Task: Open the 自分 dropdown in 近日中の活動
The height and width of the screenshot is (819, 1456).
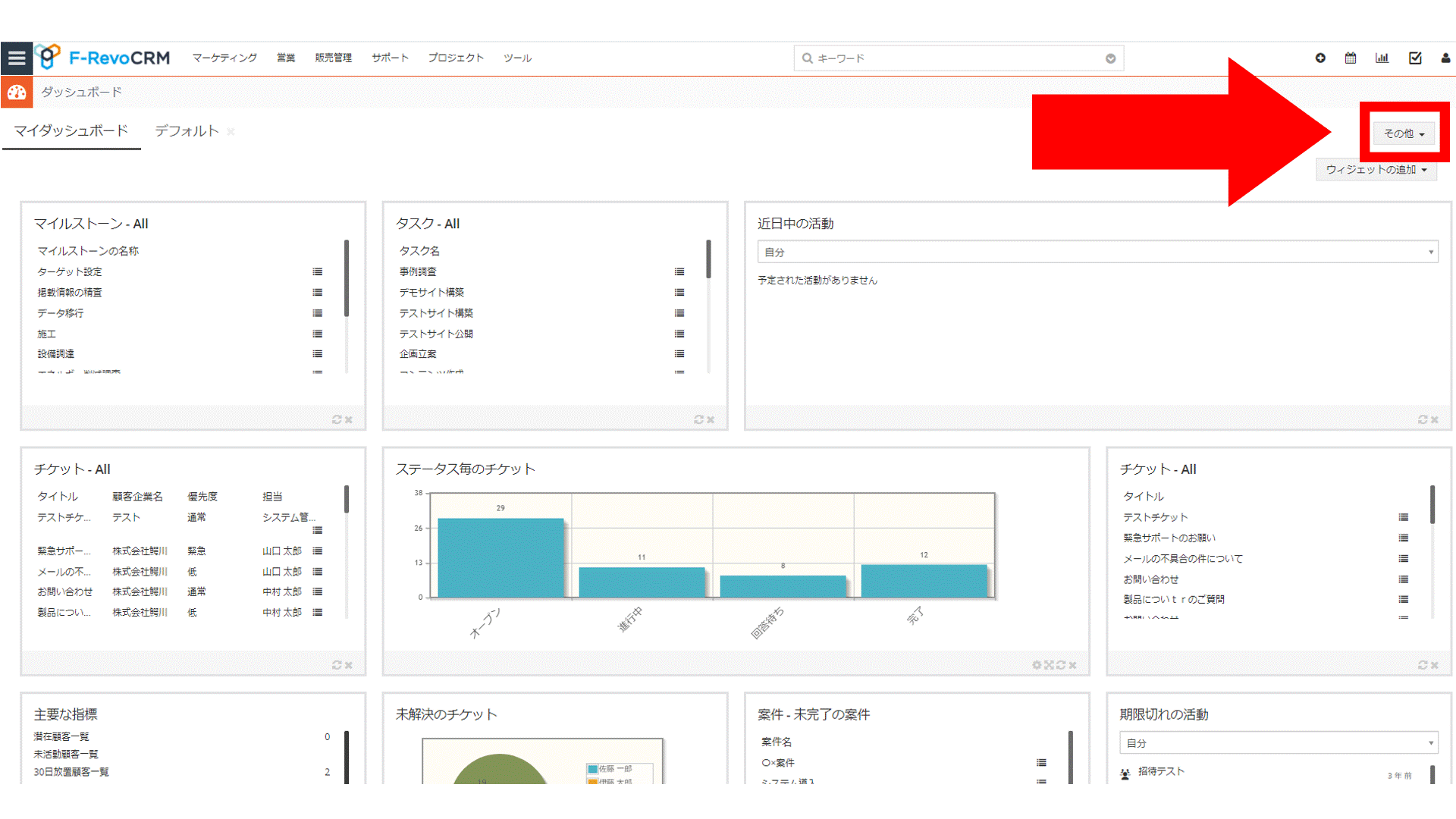Action: tap(1097, 252)
